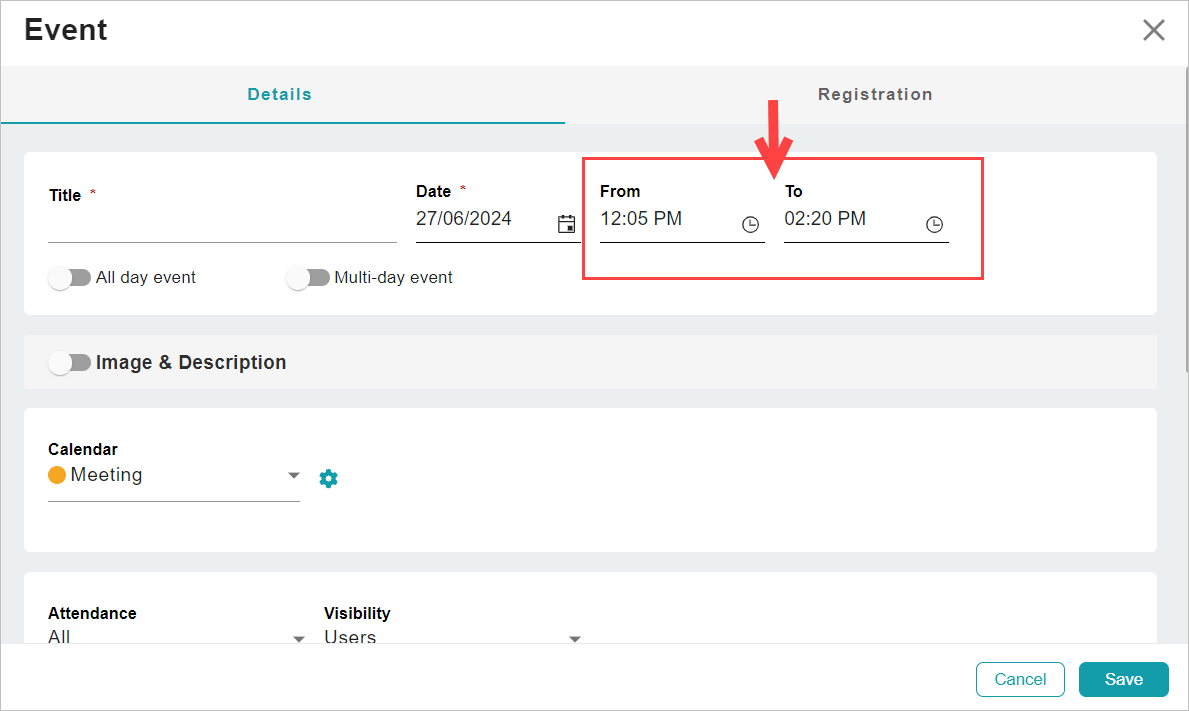Image resolution: width=1189 pixels, height=711 pixels.
Task: Turn on Image & Description toggle
Action: pyautogui.click(x=70, y=363)
